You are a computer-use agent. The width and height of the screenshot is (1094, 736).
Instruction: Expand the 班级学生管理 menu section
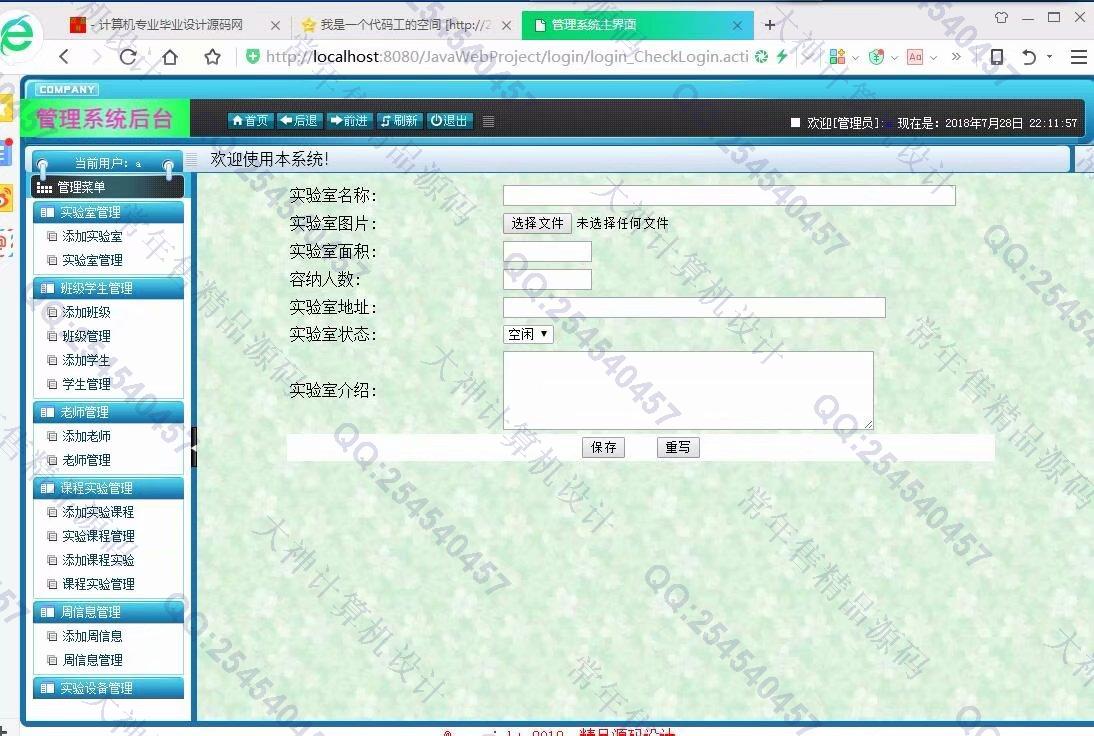(x=108, y=288)
